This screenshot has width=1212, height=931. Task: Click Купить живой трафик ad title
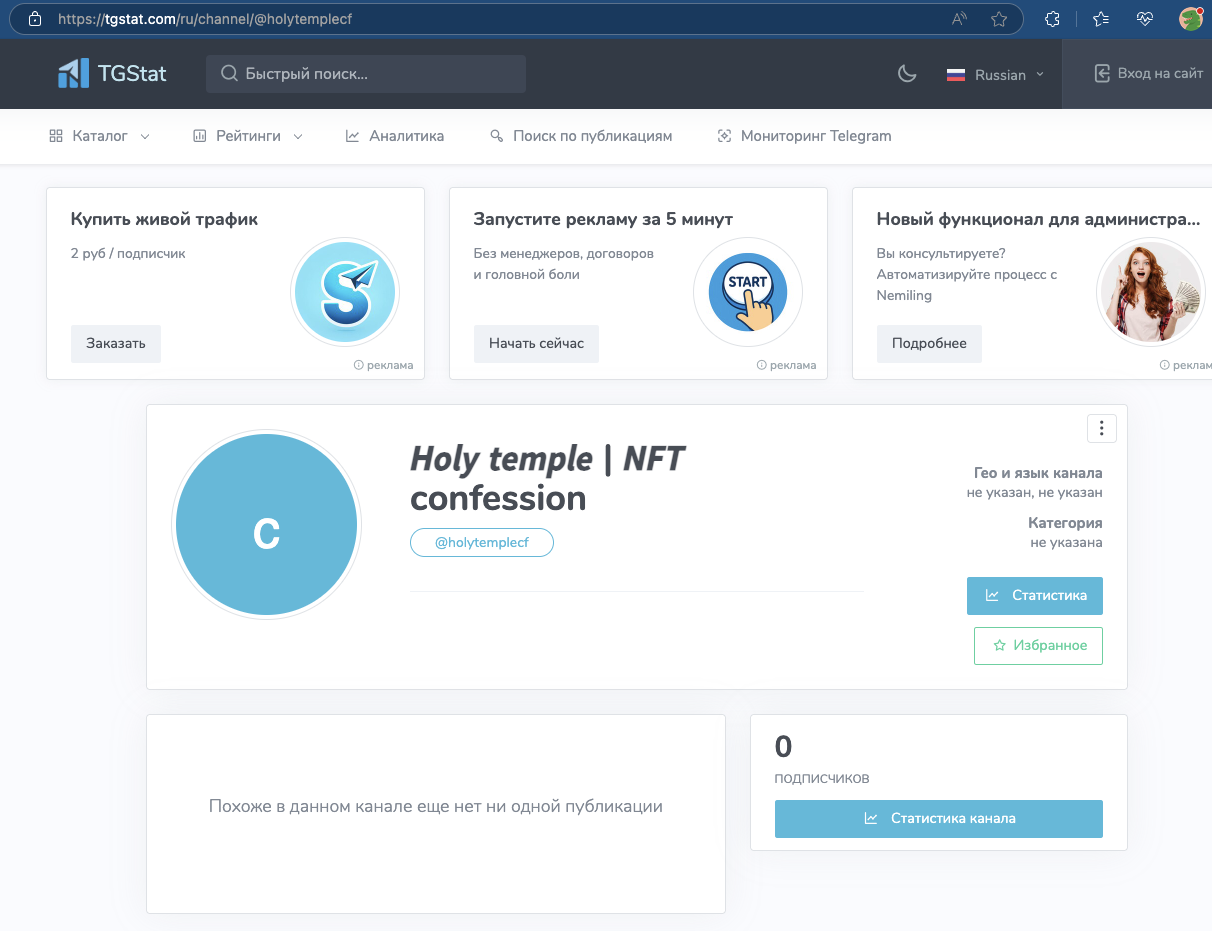click(164, 219)
